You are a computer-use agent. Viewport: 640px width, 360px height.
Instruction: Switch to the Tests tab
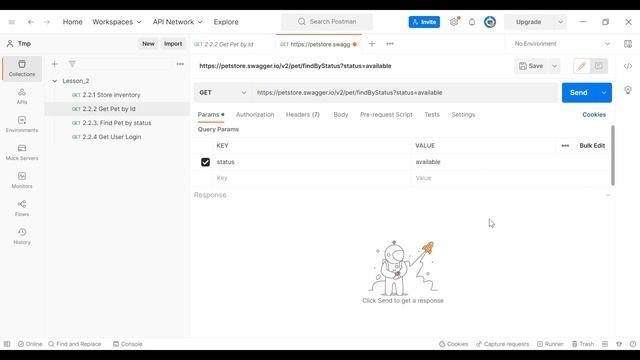pyautogui.click(x=432, y=115)
